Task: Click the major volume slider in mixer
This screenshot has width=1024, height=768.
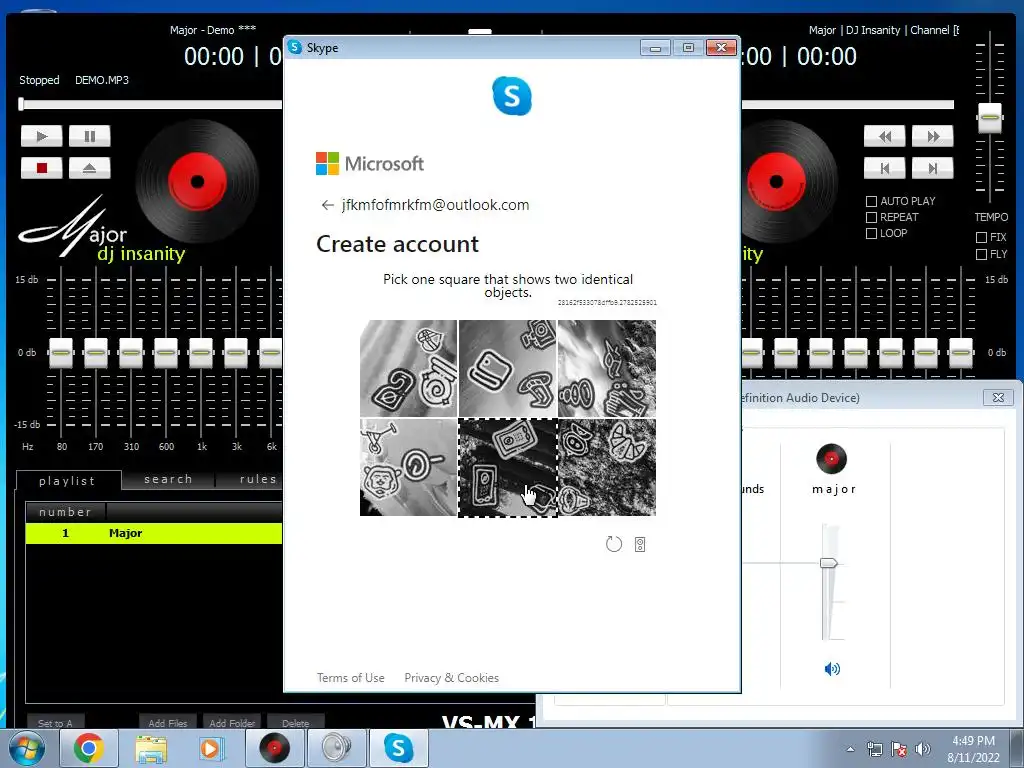Action: point(829,563)
